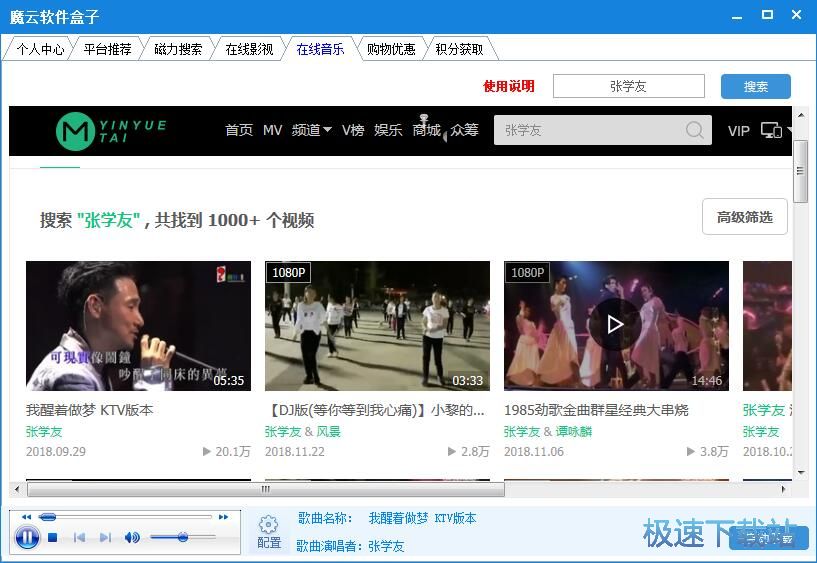Open the 我醒着做梦 KTV版本 thumbnail

[x=138, y=326]
